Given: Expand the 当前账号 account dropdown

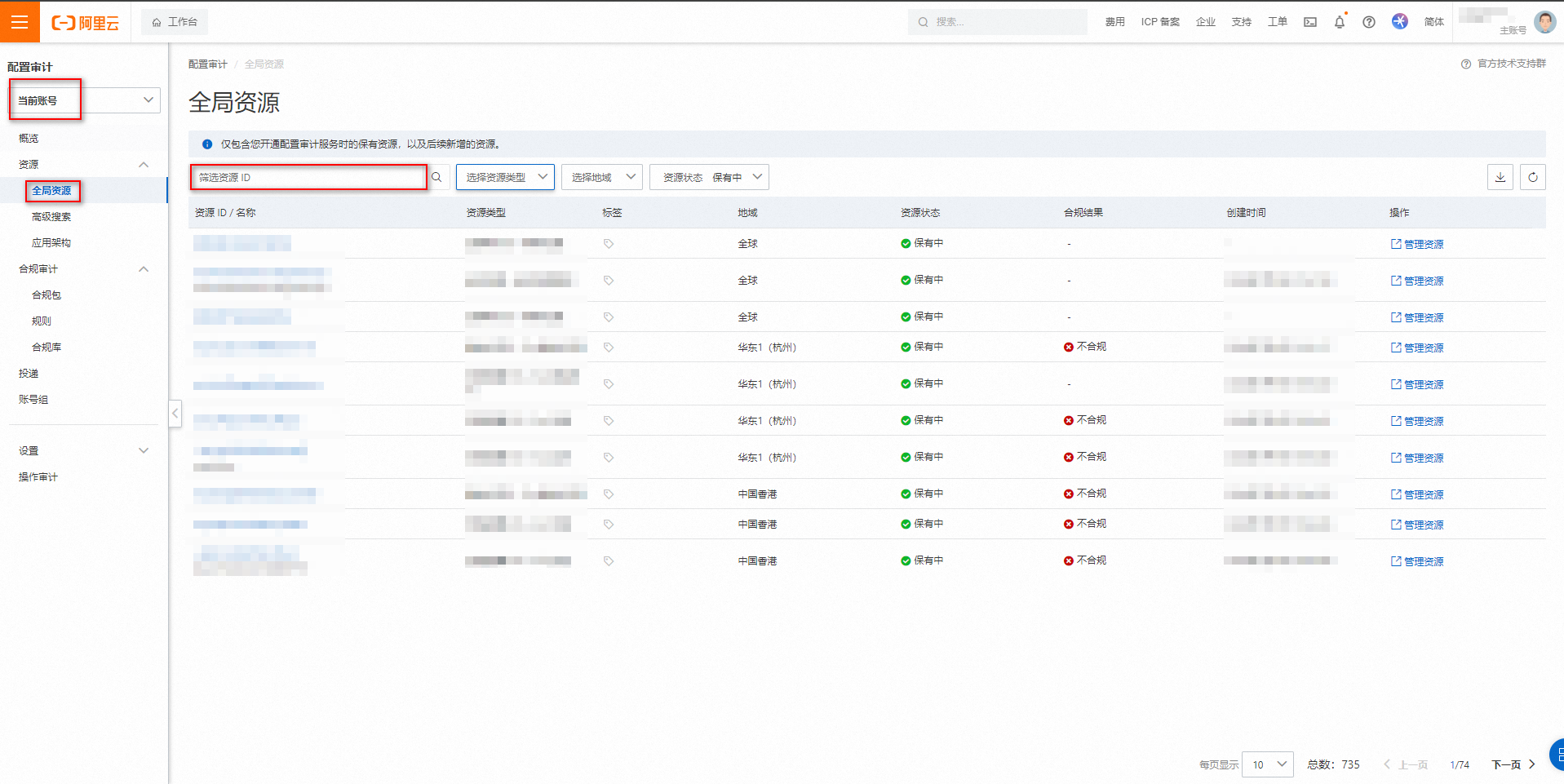Looking at the screenshot, I should coord(85,100).
